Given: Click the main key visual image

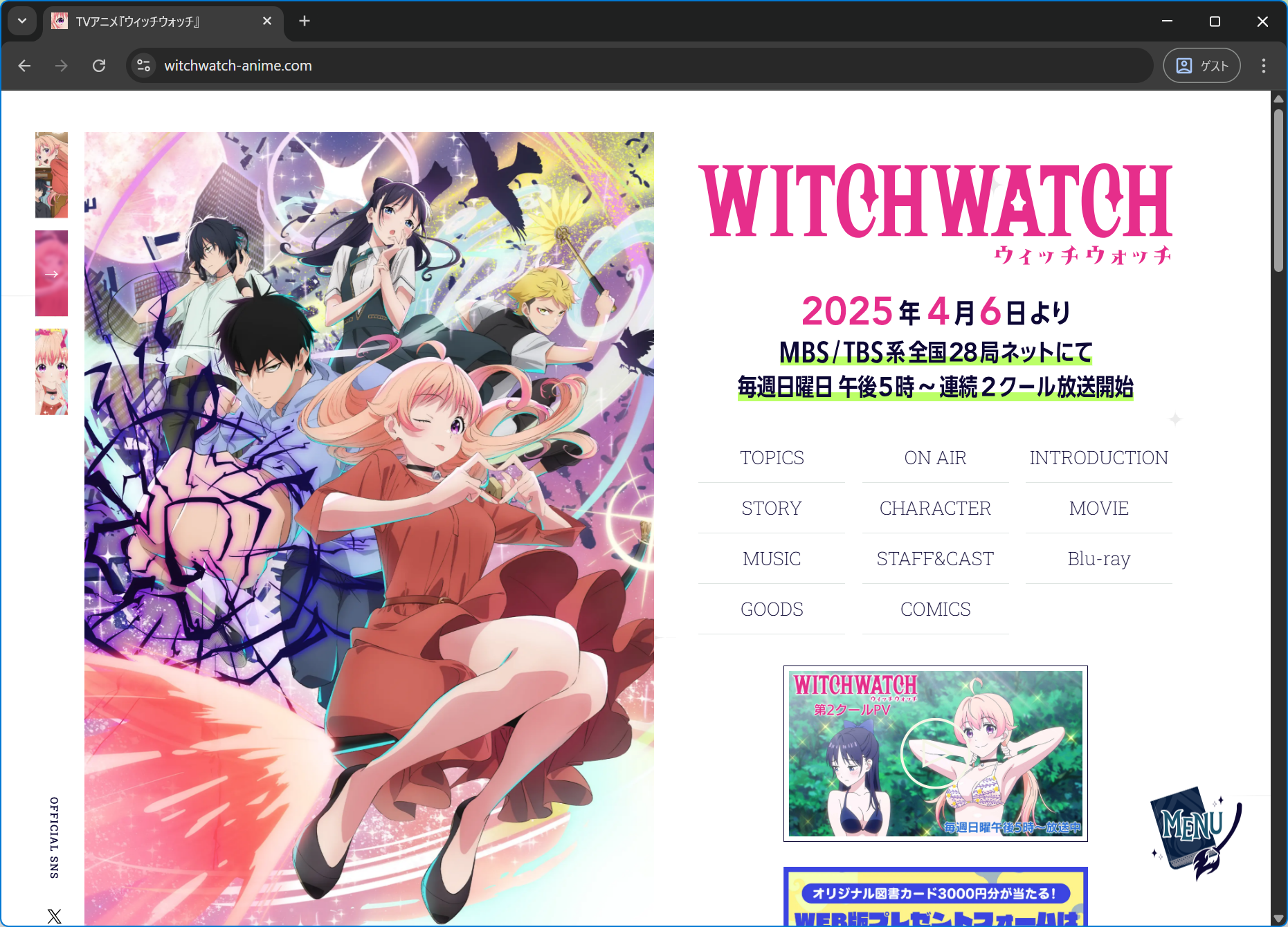Looking at the screenshot, I should coord(369,529).
